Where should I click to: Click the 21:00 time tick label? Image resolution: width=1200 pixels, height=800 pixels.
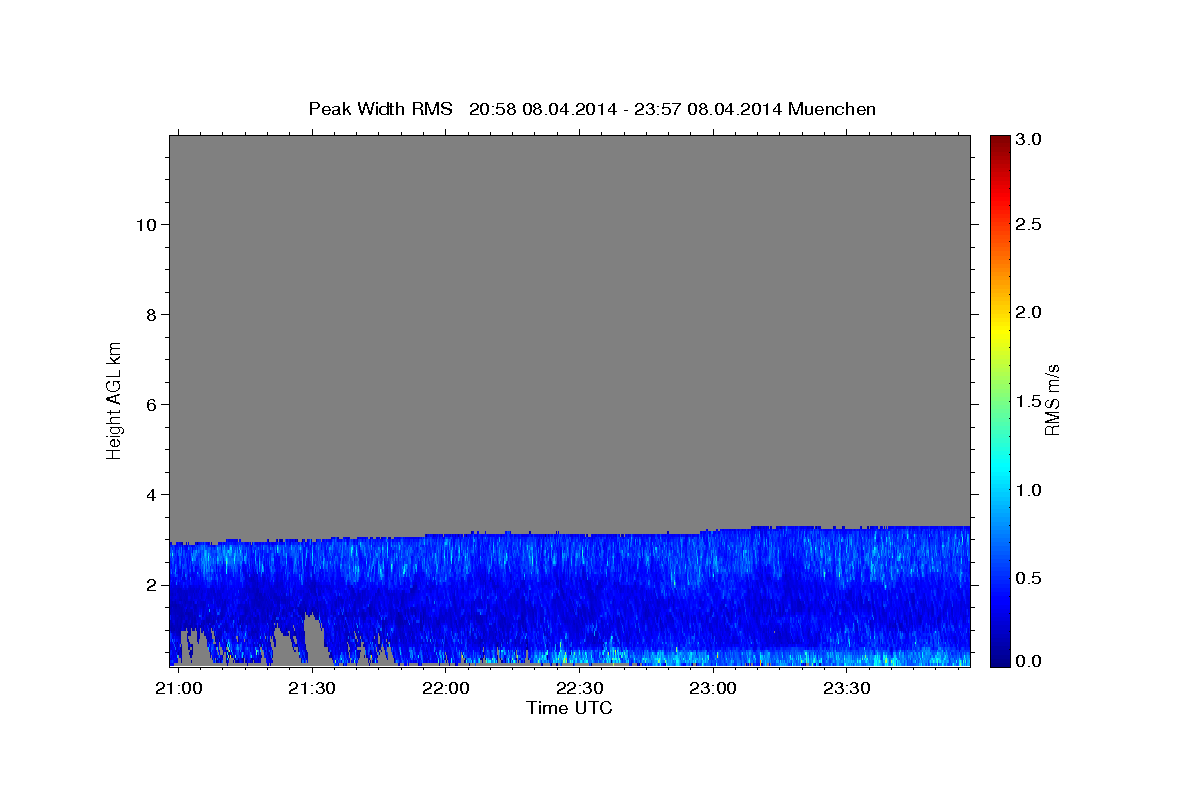point(178,688)
